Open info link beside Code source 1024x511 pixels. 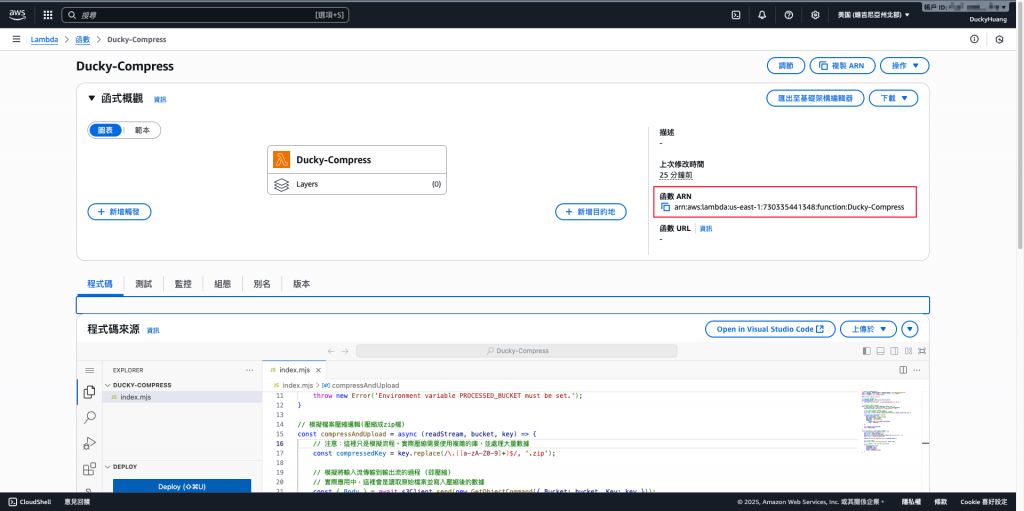(x=153, y=331)
